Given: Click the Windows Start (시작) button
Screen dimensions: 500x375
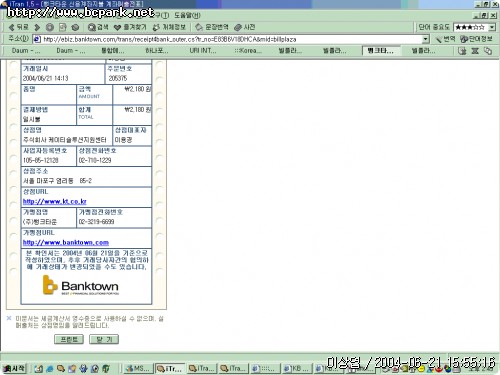Looking at the screenshot, I should (14, 368).
